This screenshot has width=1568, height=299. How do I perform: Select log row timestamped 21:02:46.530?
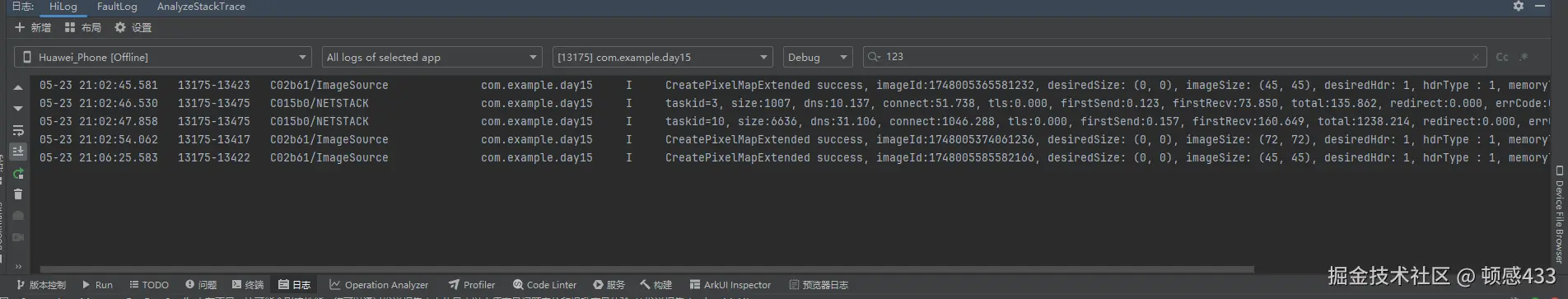tap(791, 103)
